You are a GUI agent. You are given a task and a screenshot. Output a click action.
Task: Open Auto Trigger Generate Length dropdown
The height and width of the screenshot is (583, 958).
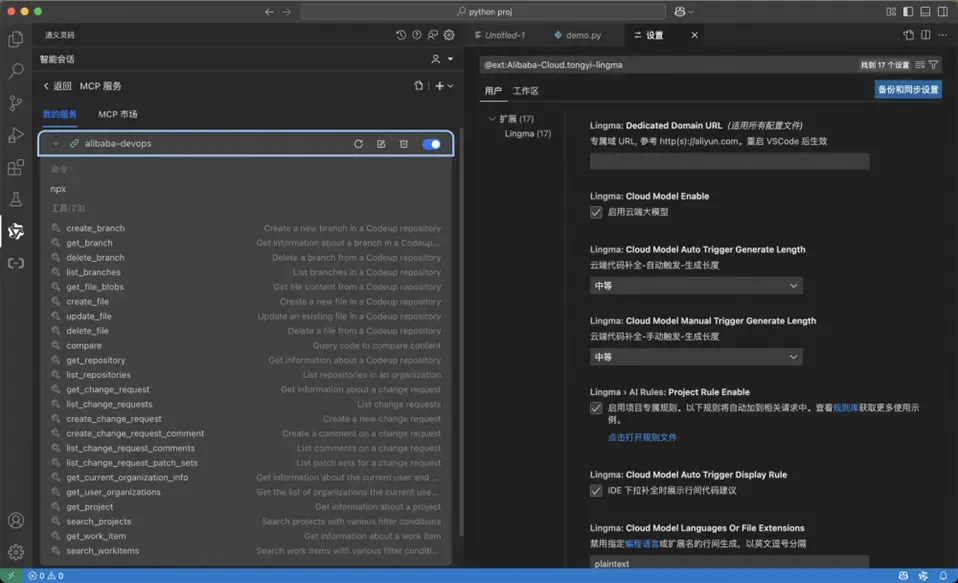tap(696, 285)
